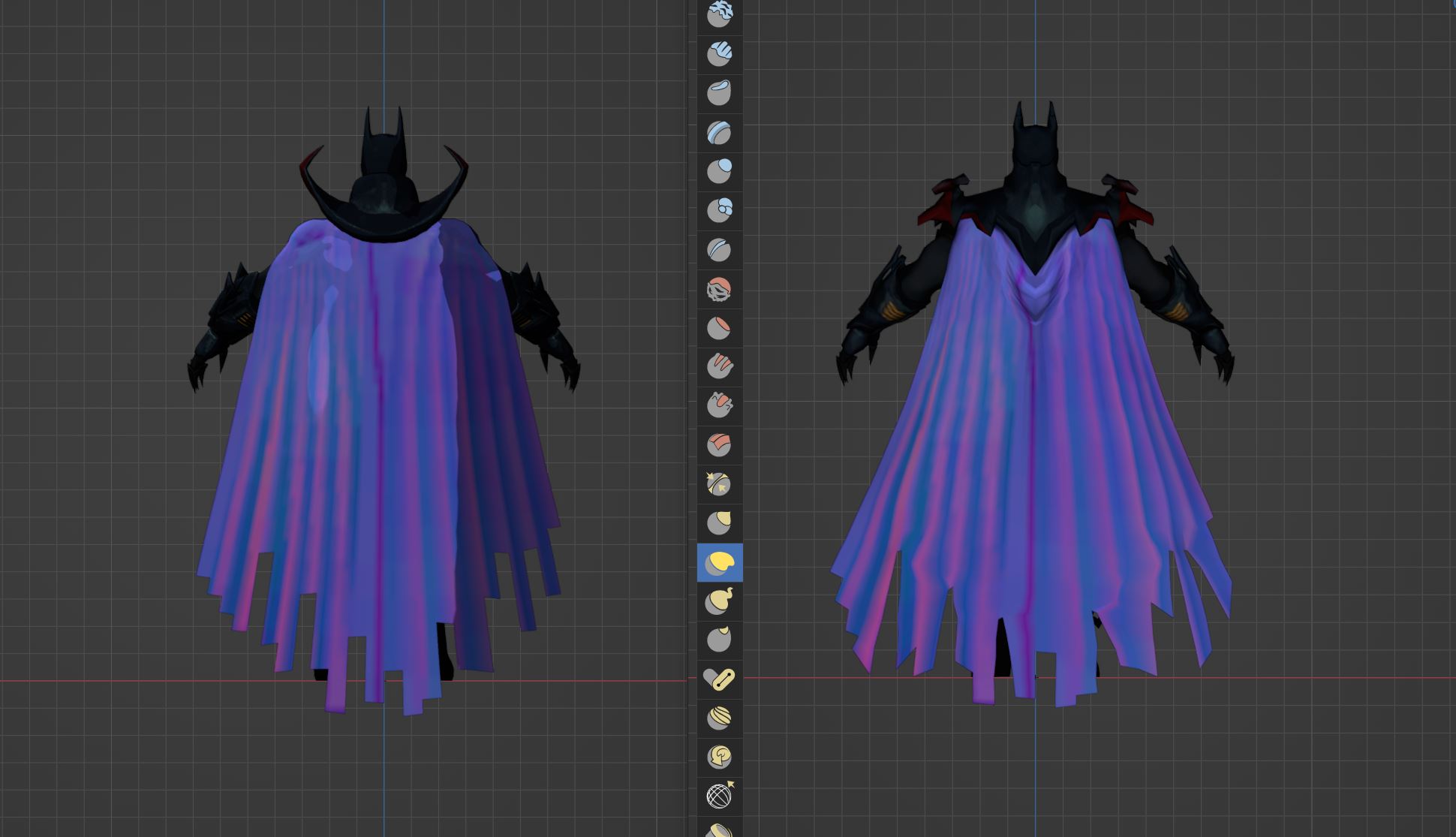
Task: Pick the Blob sculpt brush
Action: (719, 211)
